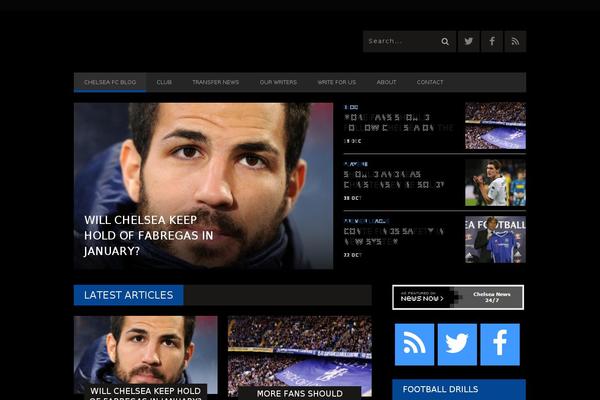Open 'More fans should' article title
Image resolution: width=600 pixels, height=400 pixels.
[x=300, y=393]
